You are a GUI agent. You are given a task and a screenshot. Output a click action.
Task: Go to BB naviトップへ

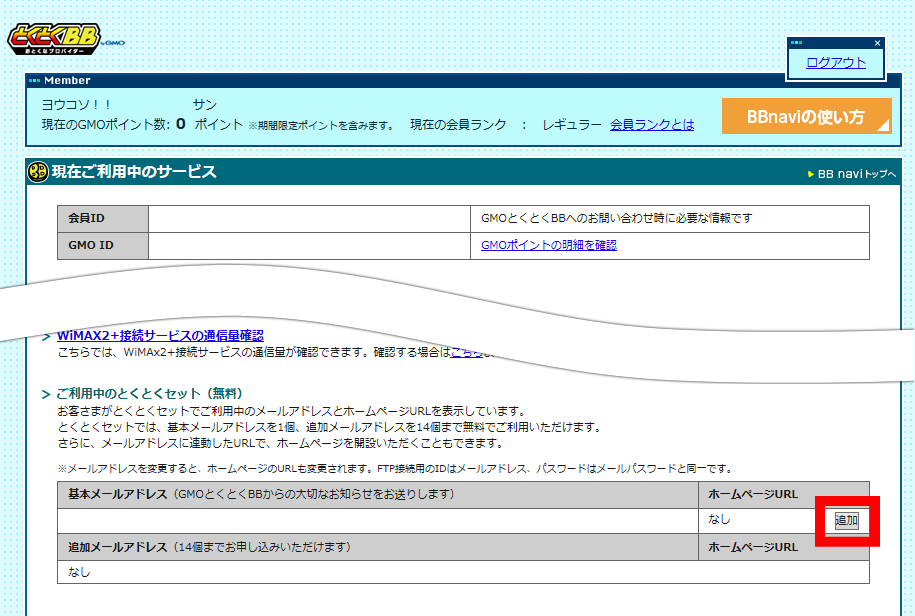coord(857,174)
